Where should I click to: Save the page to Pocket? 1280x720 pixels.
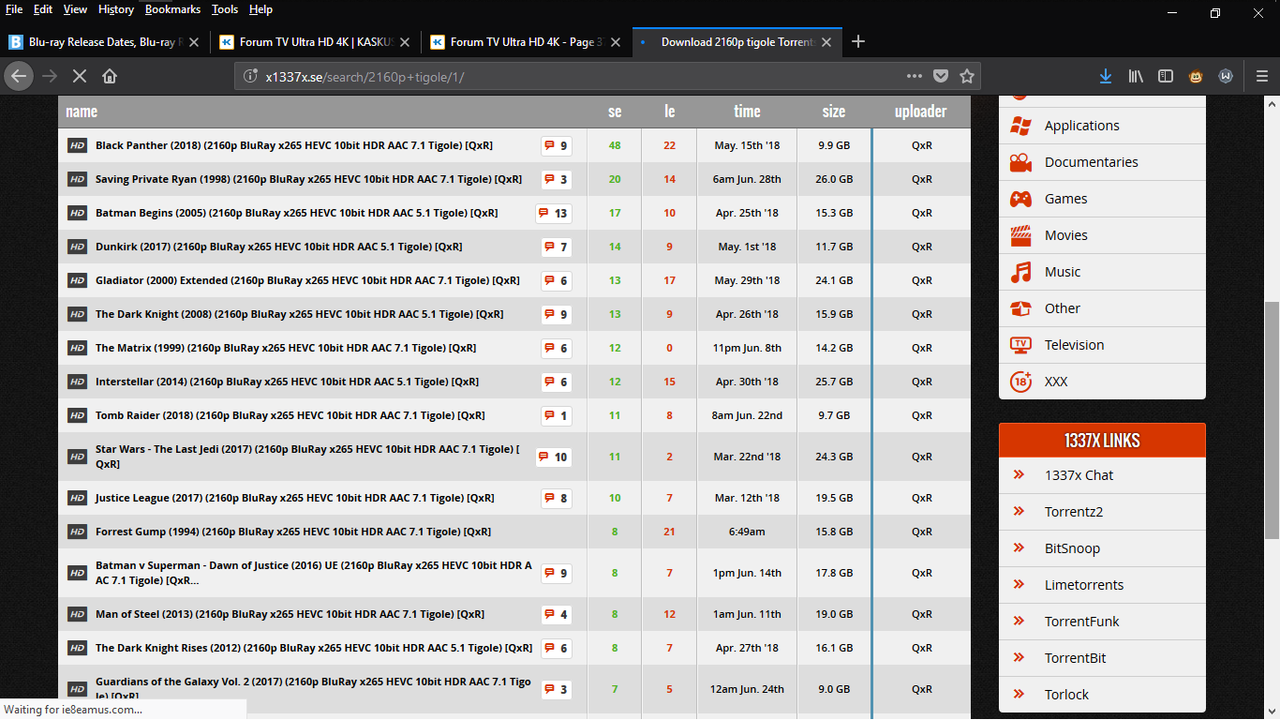point(940,76)
